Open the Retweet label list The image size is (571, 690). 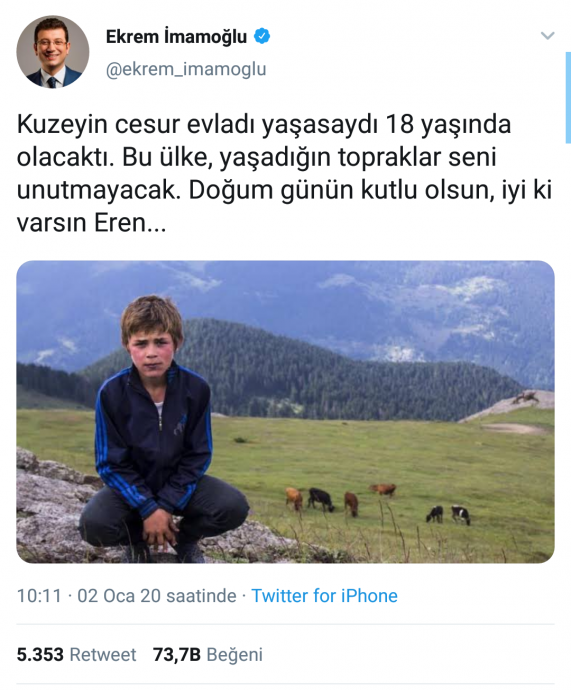point(103,654)
